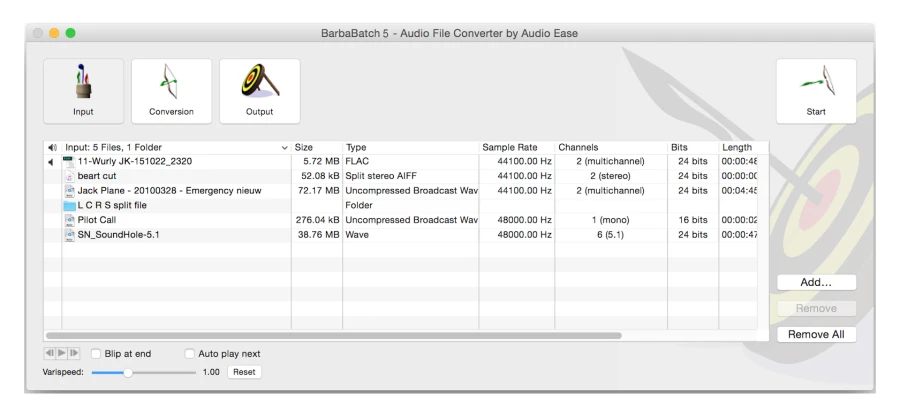Image resolution: width=900 pixels, height=416 pixels.
Task: Click the play playback button
Action: click(x=61, y=353)
